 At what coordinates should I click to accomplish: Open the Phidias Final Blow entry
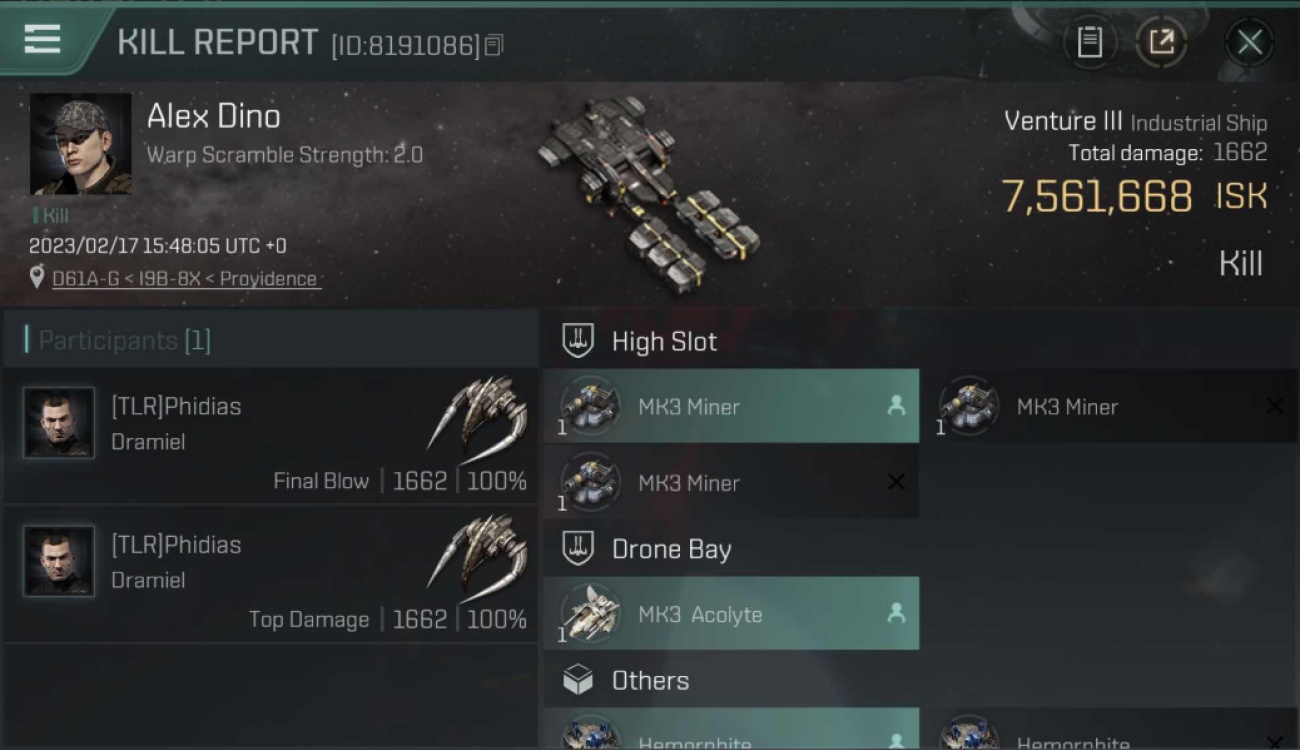coord(270,436)
